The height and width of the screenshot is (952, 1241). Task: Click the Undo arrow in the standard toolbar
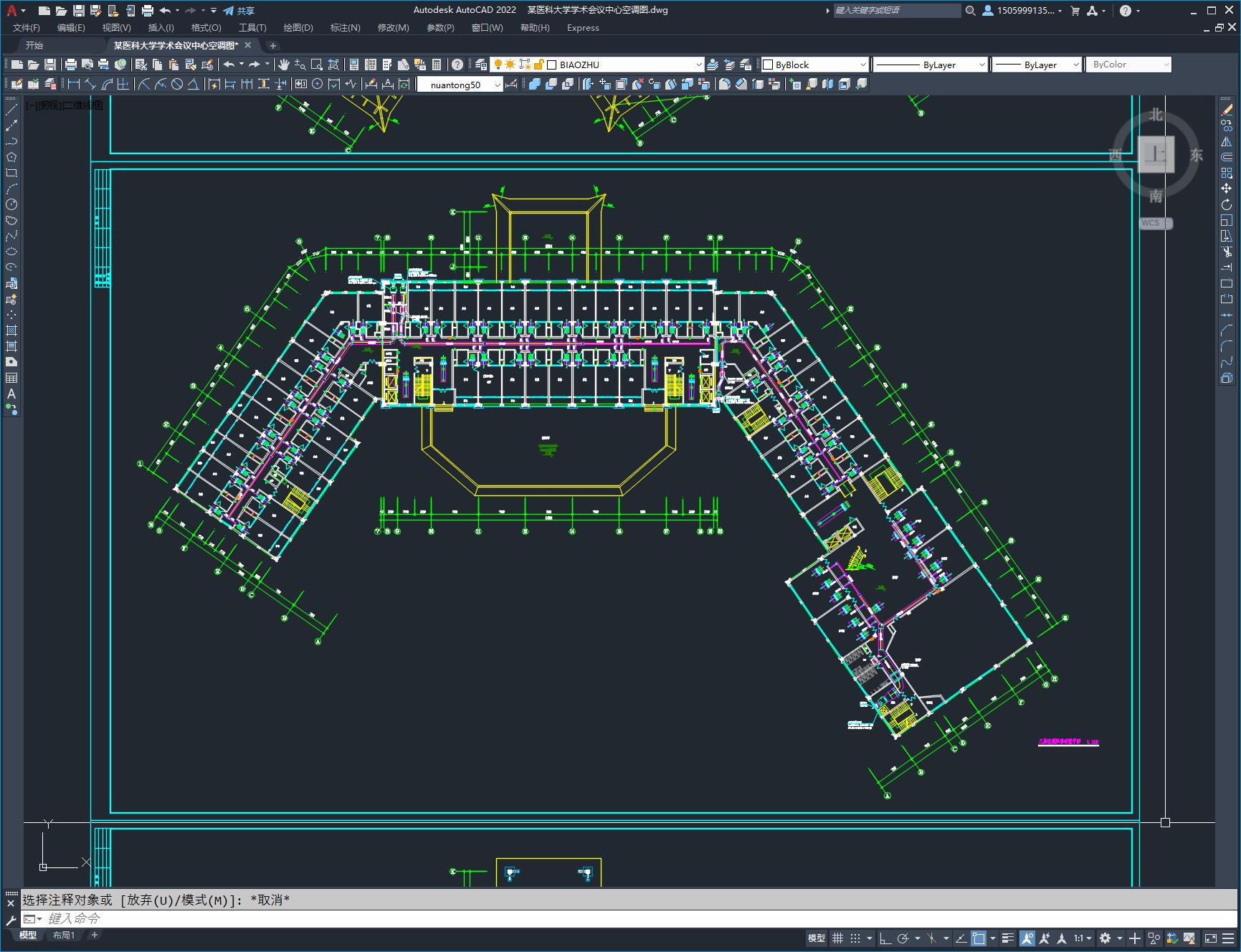[x=229, y=65]
